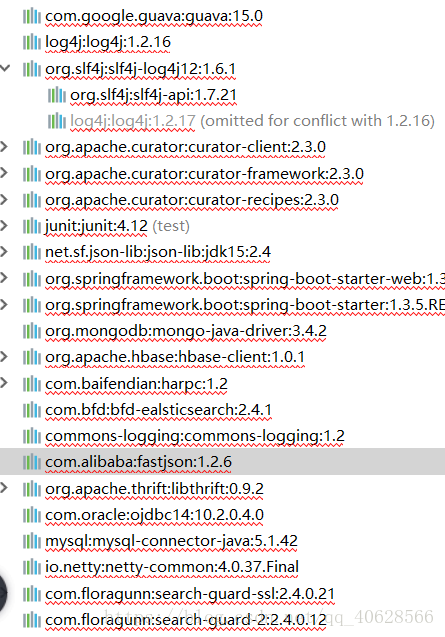Viewport: 445px width, 637px height.
Task: Select highlighted com.alibaba:fastjson:1.2.6 row
Action: [x=222, y=462]
